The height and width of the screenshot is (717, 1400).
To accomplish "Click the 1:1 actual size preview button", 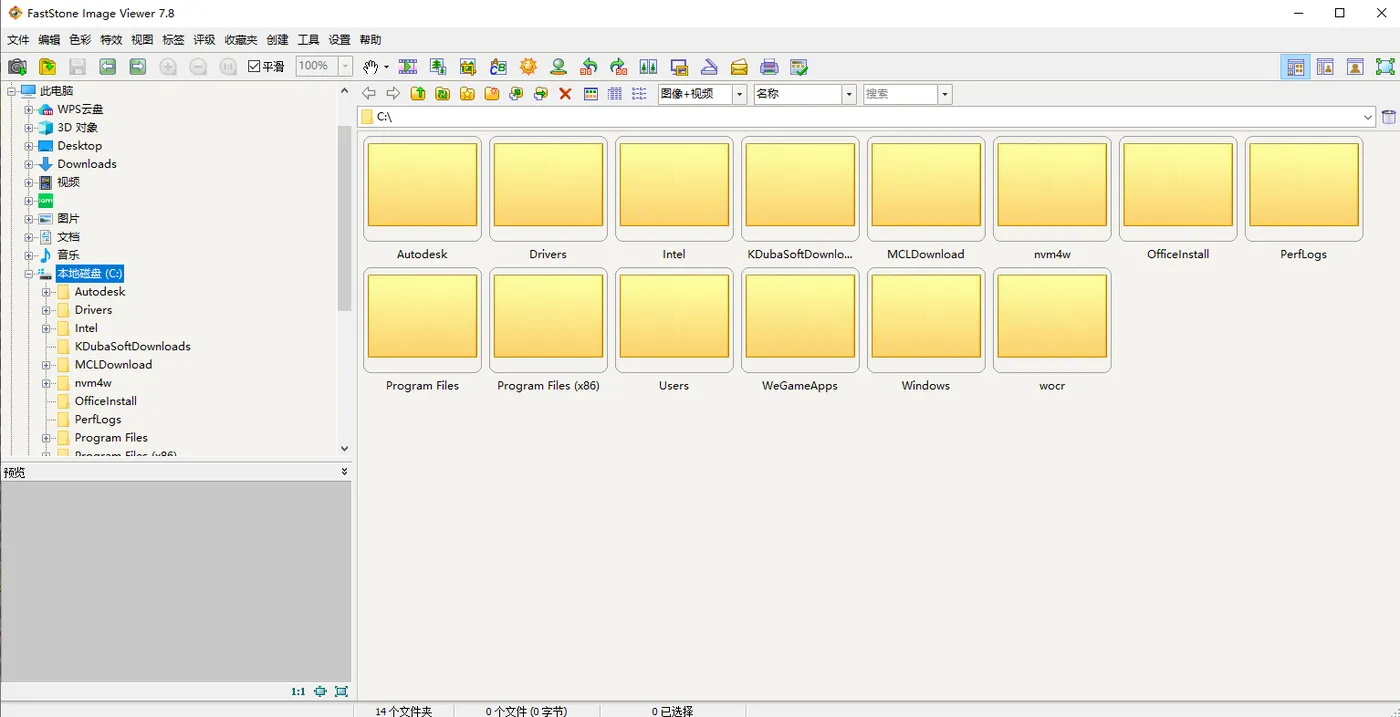I will point(298,691).
